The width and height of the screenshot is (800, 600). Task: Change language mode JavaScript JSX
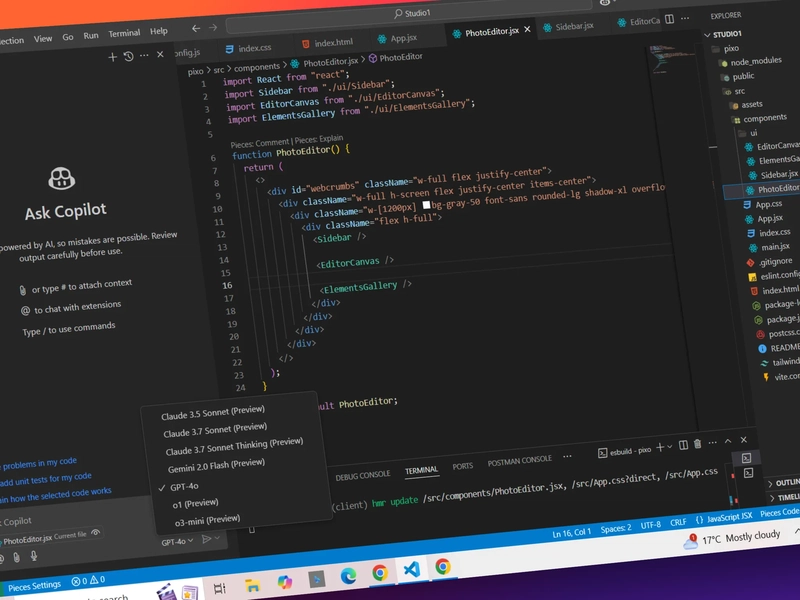pos(729,517)
